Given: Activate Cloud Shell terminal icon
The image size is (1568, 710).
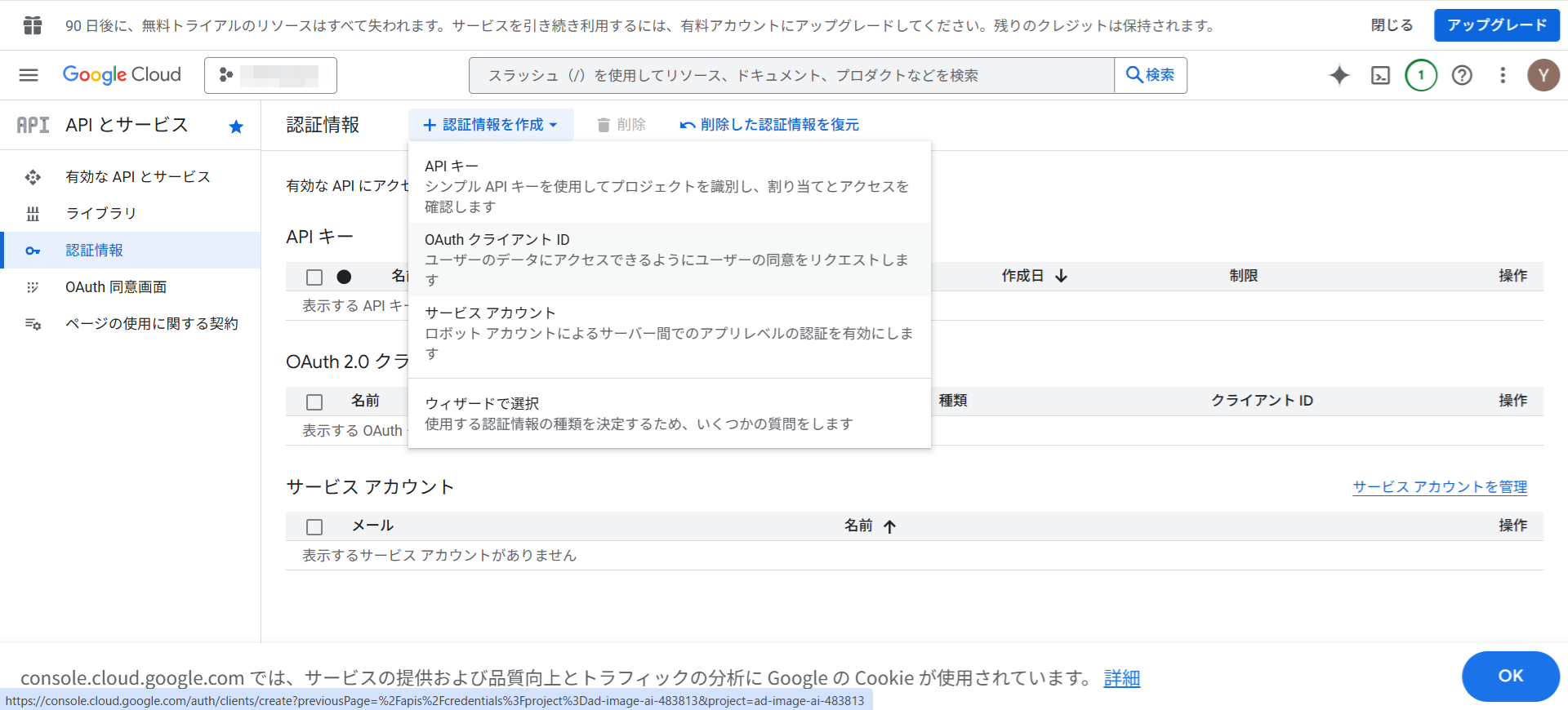Looking at the screenshot, I should [1380, 75].
